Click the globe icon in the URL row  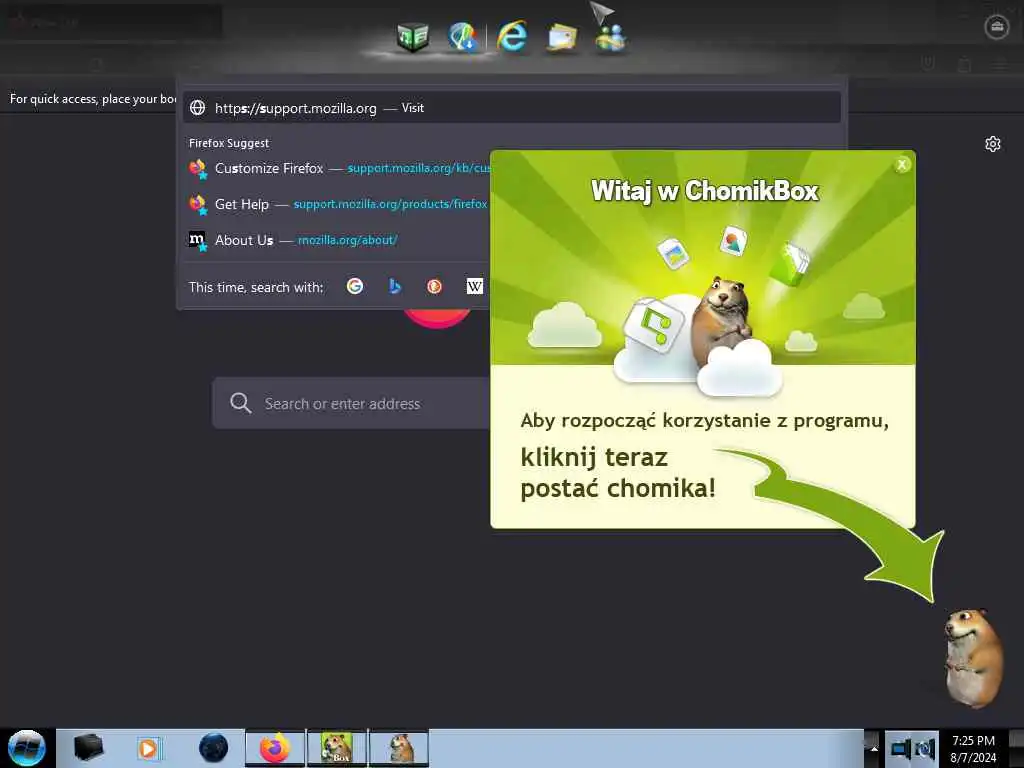click(x=197, y=108)
